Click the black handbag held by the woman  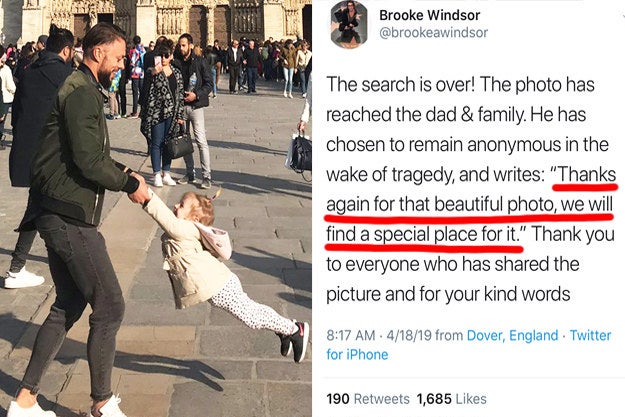pyautogui.click(x=179, y=144)
